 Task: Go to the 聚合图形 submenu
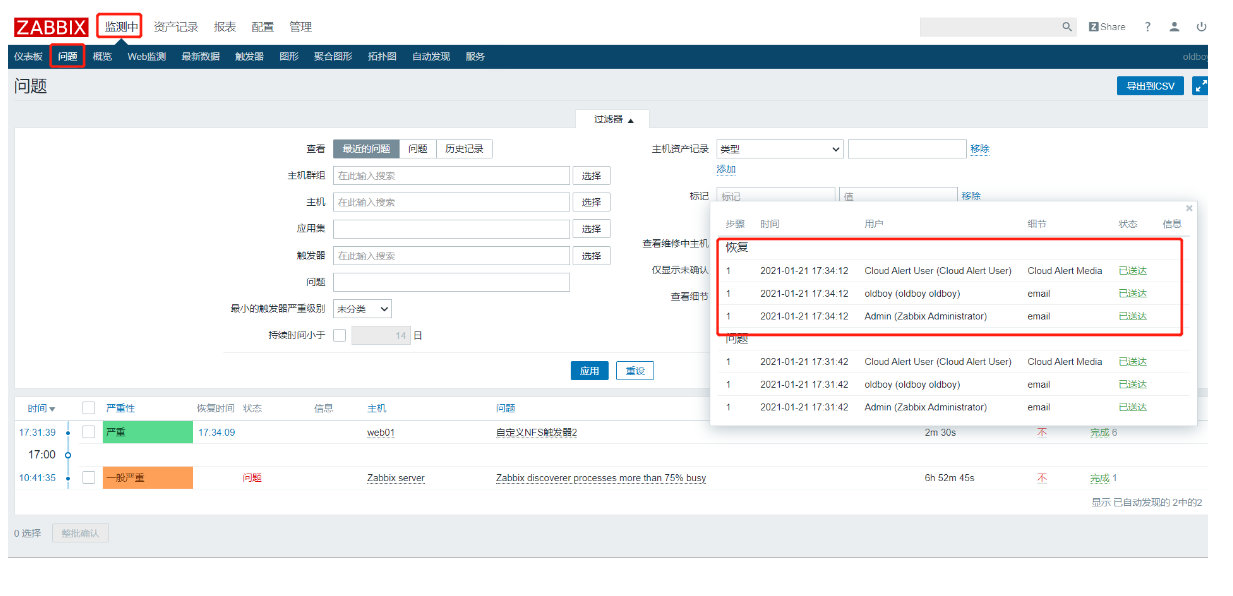333,57
